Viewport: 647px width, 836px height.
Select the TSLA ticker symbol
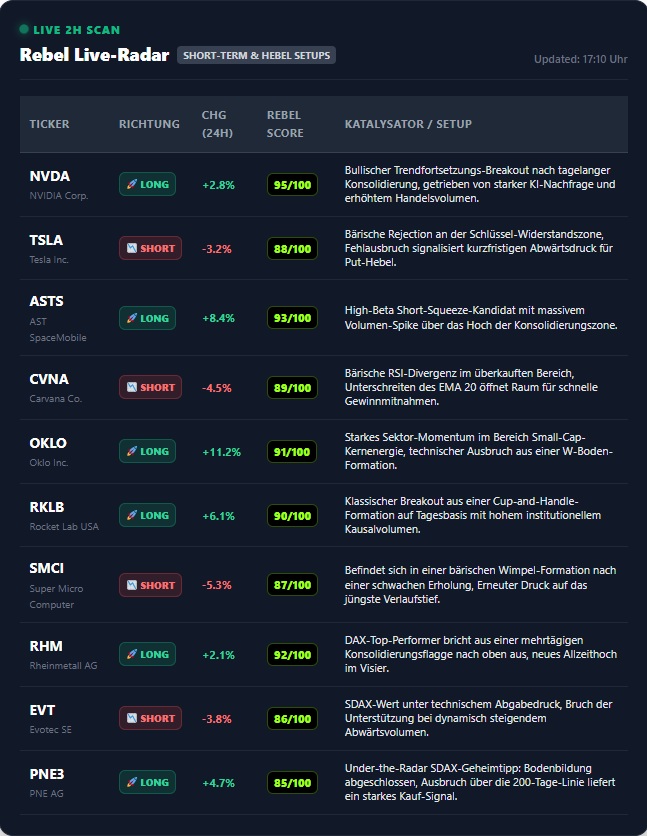click(x=46, y=240)
